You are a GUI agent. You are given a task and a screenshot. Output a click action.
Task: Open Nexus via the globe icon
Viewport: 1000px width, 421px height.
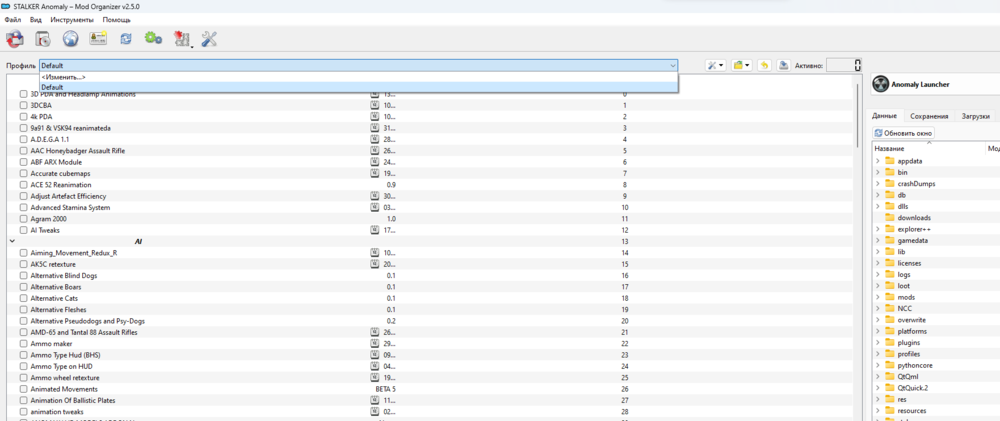click(x=70, y=39)
